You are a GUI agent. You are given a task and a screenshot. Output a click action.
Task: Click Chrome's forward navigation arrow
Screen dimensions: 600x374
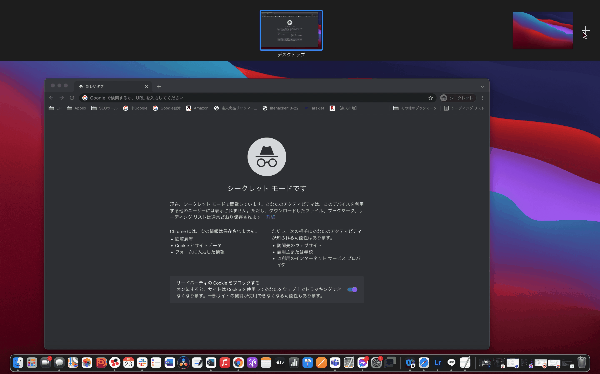62,98
